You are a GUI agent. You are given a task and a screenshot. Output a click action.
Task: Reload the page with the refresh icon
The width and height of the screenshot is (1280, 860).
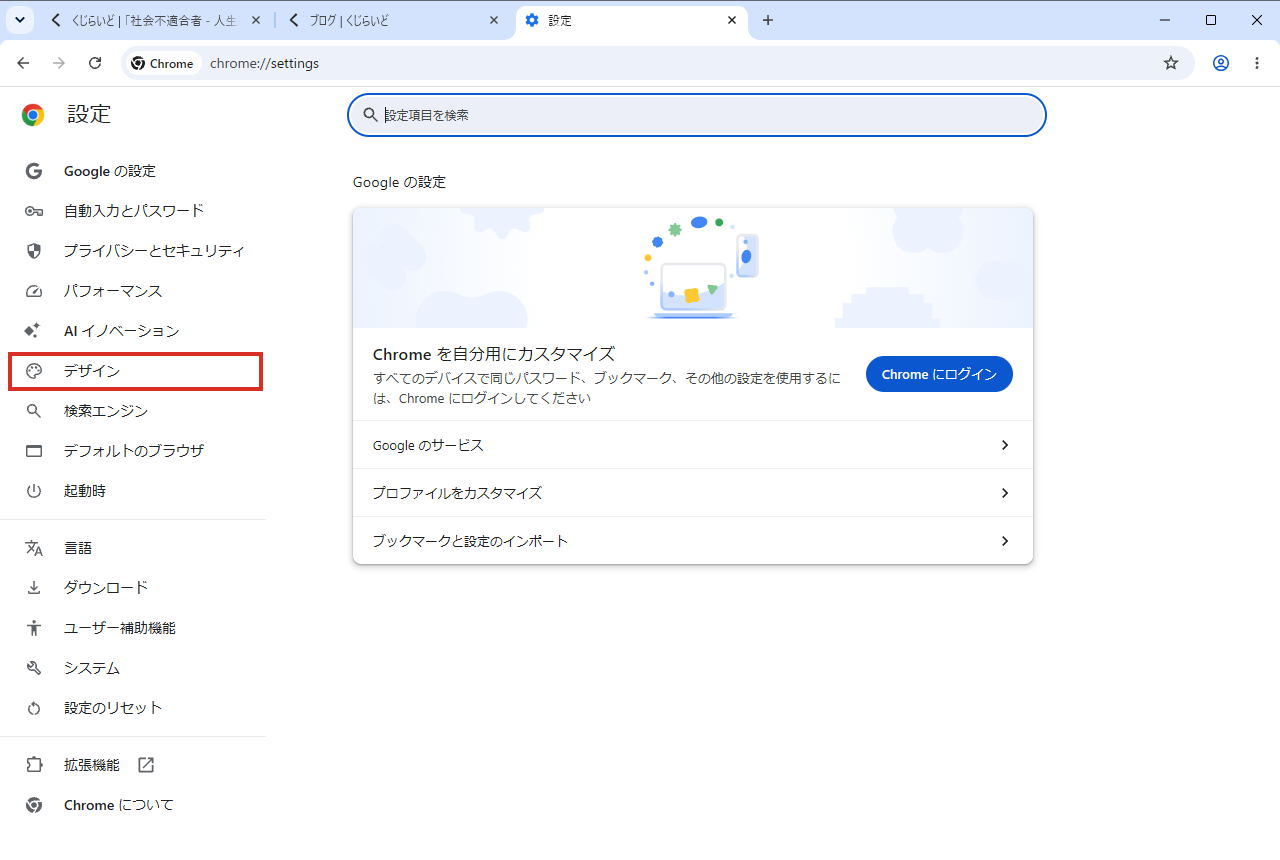[95, 63]
